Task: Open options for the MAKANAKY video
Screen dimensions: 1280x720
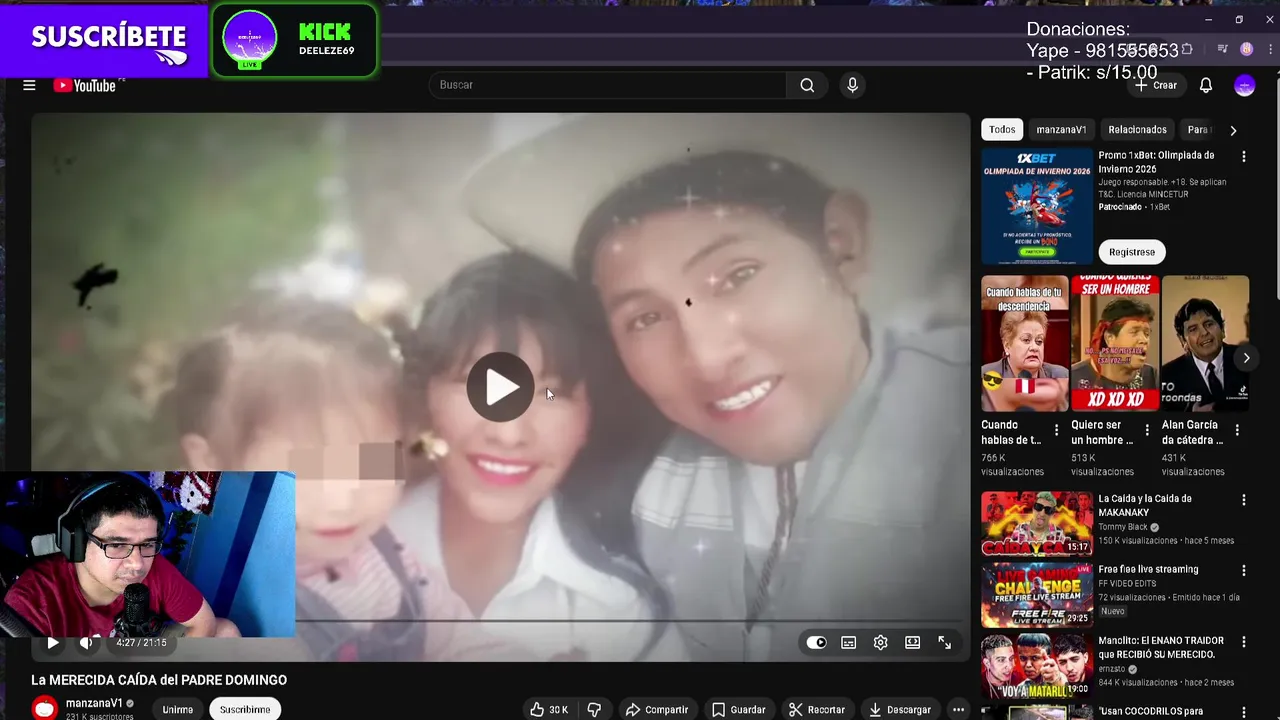Action: (1244, 500)
